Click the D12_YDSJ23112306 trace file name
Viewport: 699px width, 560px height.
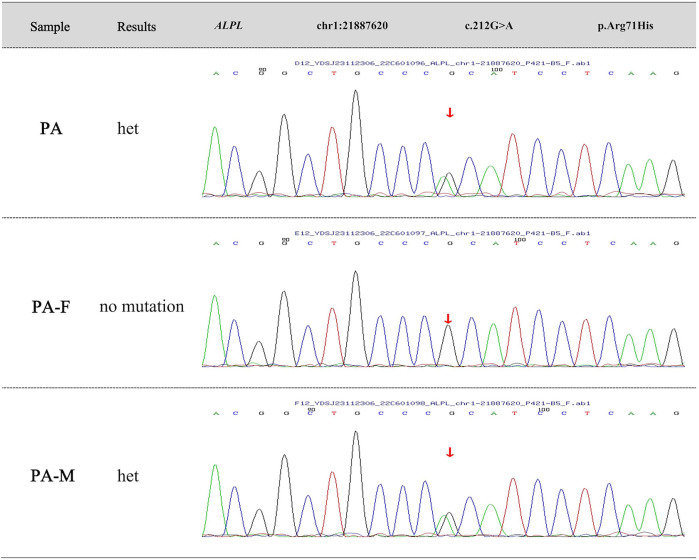442,63
